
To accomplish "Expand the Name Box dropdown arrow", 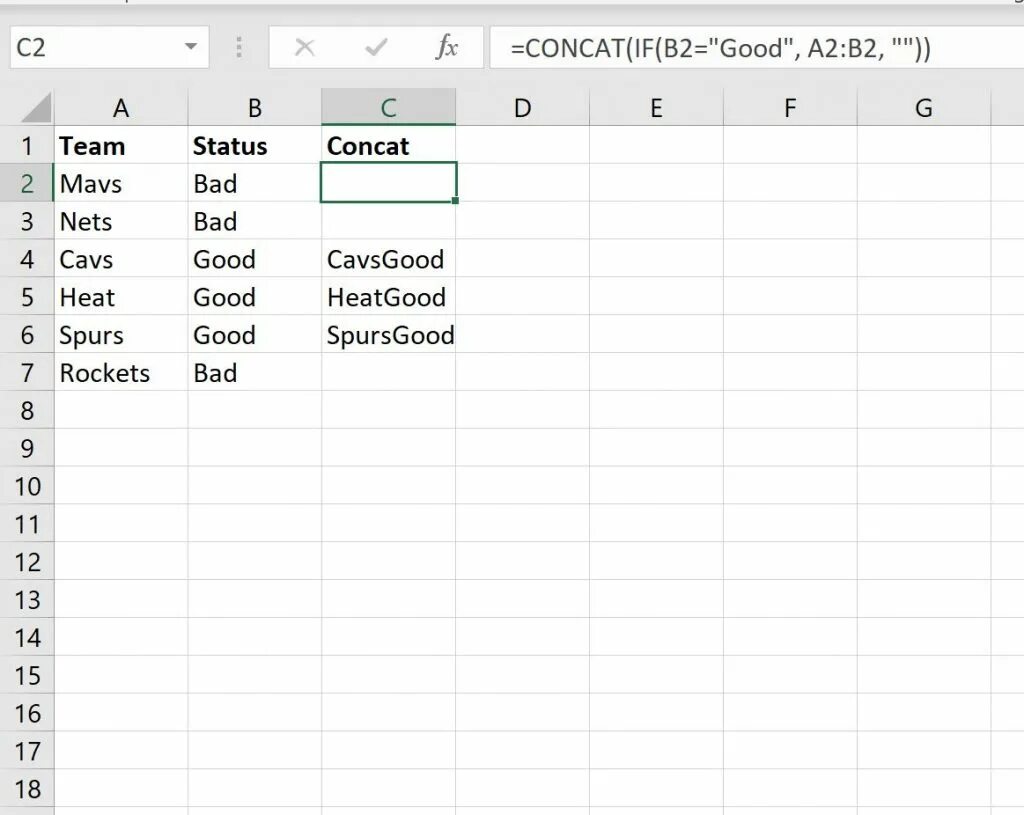I will click(x=191, y=47).
